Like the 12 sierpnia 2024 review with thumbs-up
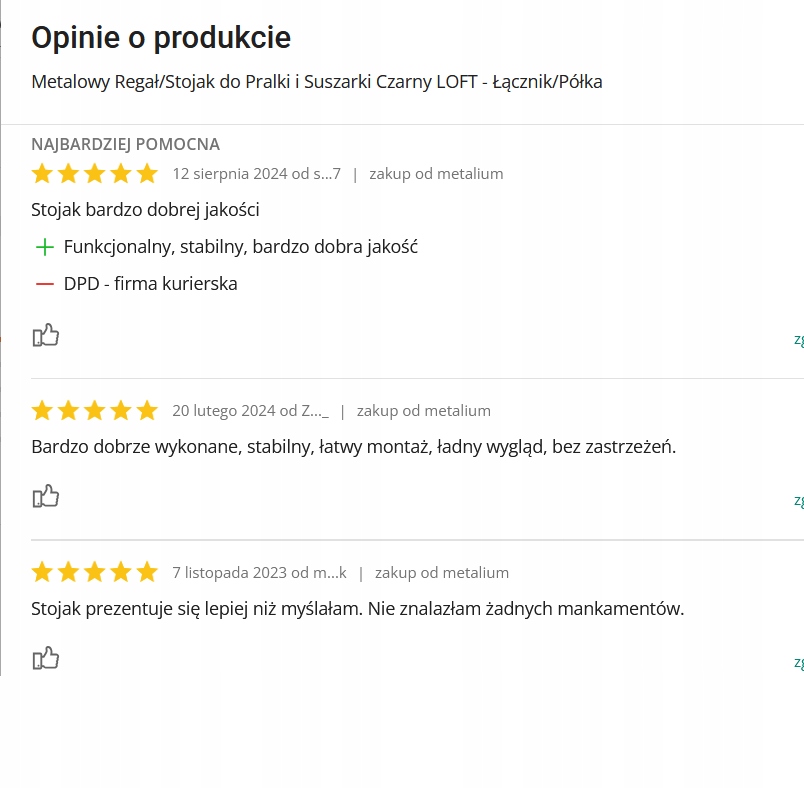Screen dimensions: 804x788 click(46, 335)
